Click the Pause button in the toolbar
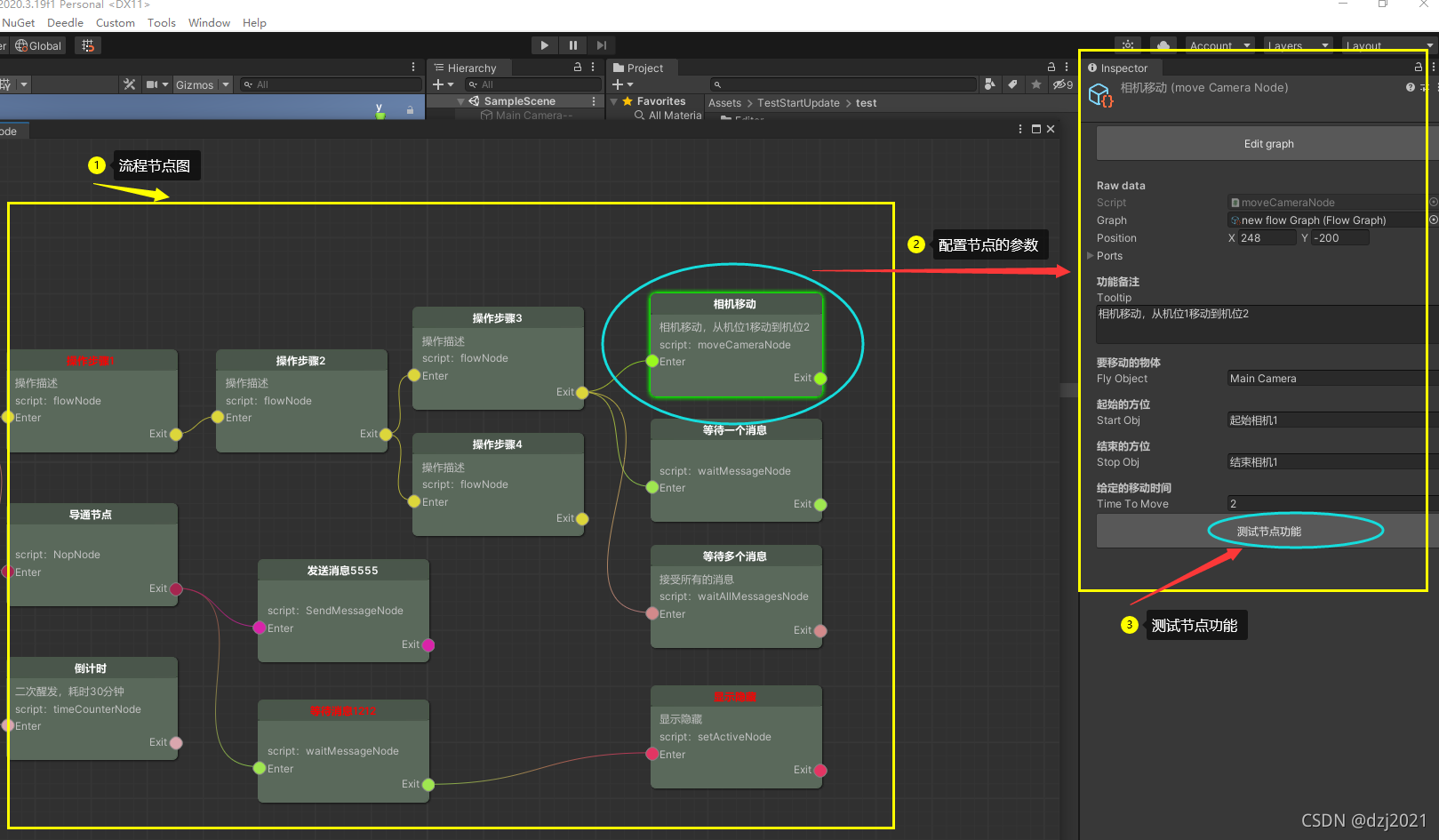 pos(573,45)
